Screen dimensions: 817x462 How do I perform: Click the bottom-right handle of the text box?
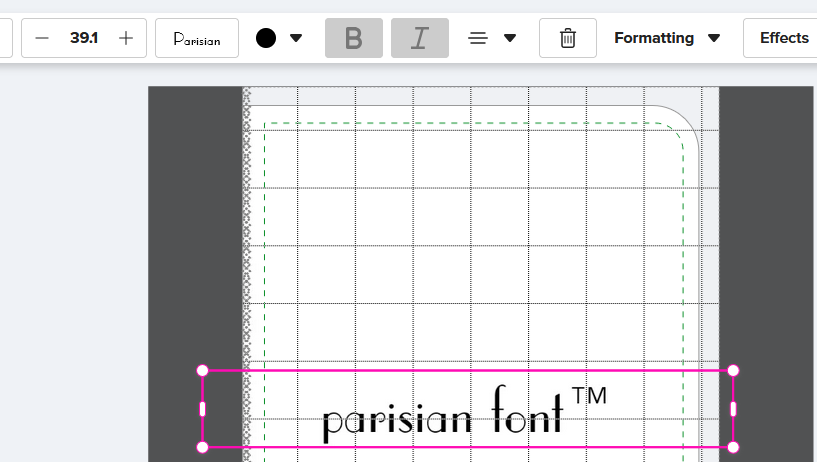click(733, 447)
